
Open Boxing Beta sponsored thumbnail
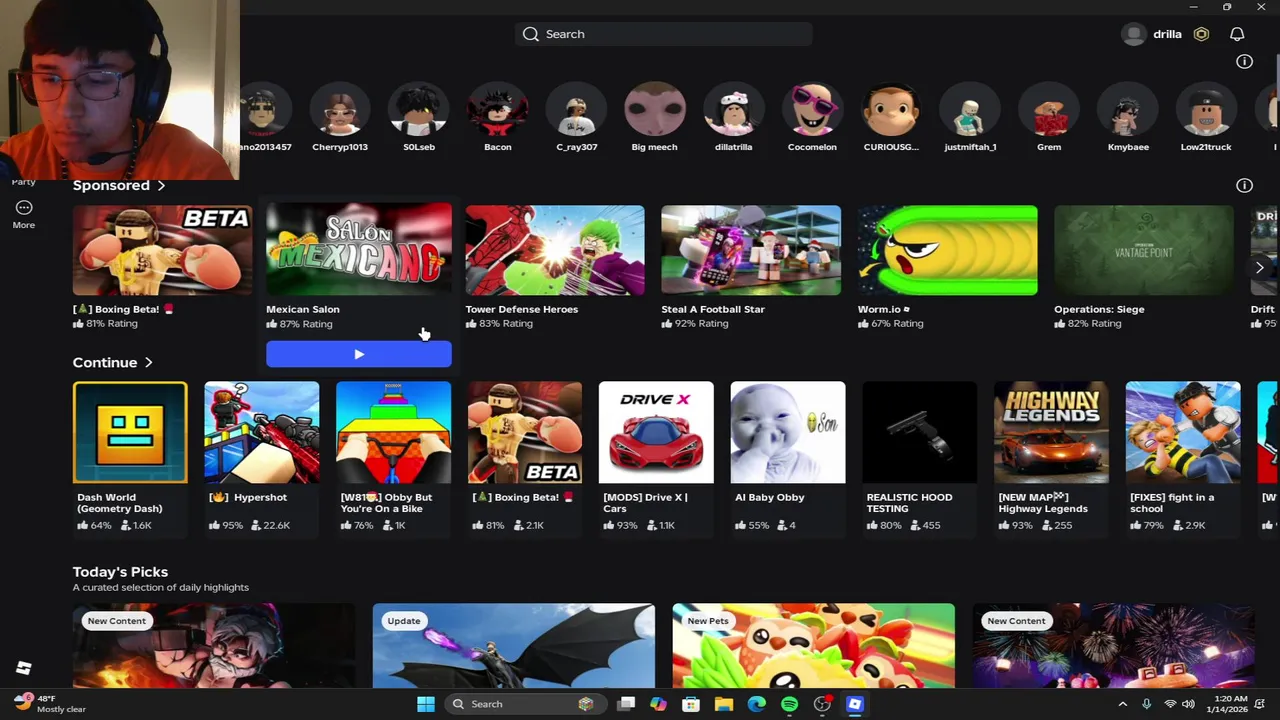tap(162, 250)
